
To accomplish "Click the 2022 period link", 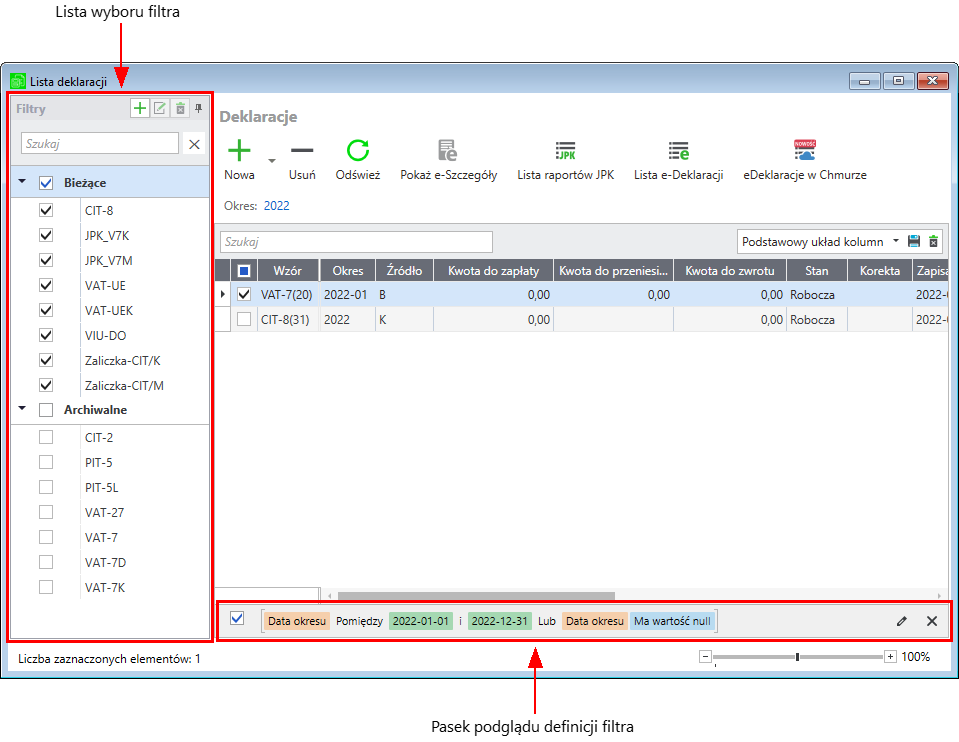I will point(276,206).
